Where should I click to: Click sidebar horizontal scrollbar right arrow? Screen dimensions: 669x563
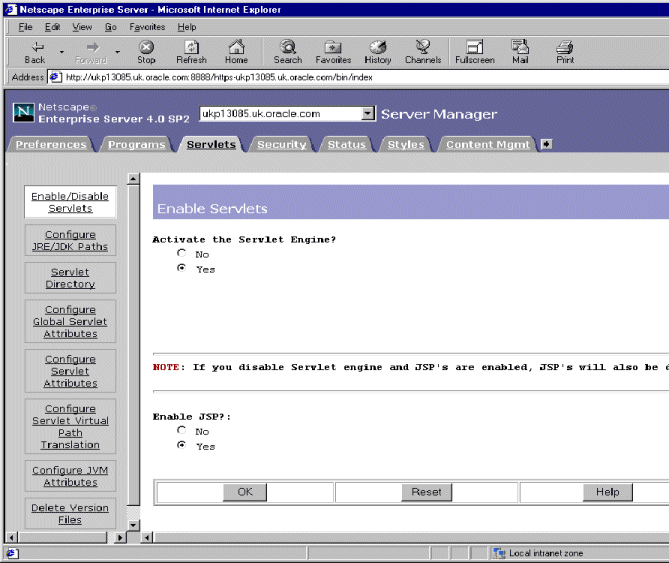(120, 537)
